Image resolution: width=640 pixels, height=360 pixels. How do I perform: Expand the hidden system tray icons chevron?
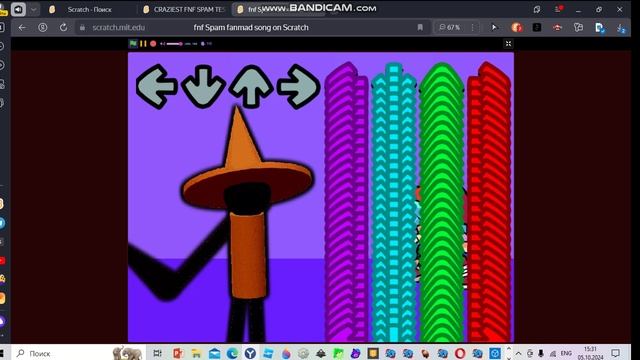[x=518, y=353]
